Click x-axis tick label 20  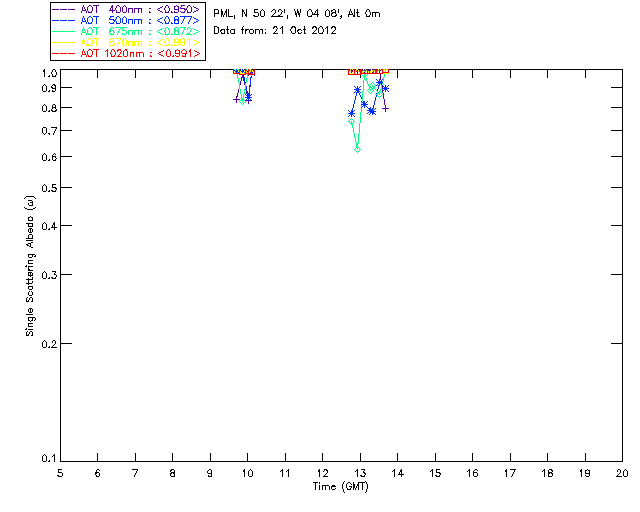click(x=622, y=473)
